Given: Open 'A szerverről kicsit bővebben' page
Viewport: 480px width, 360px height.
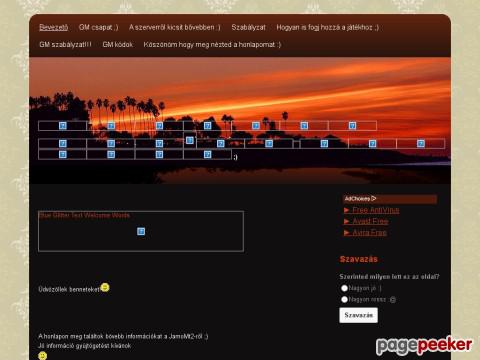Looking at the screenshot, I should pyautogui.click(x=175, y=27).
